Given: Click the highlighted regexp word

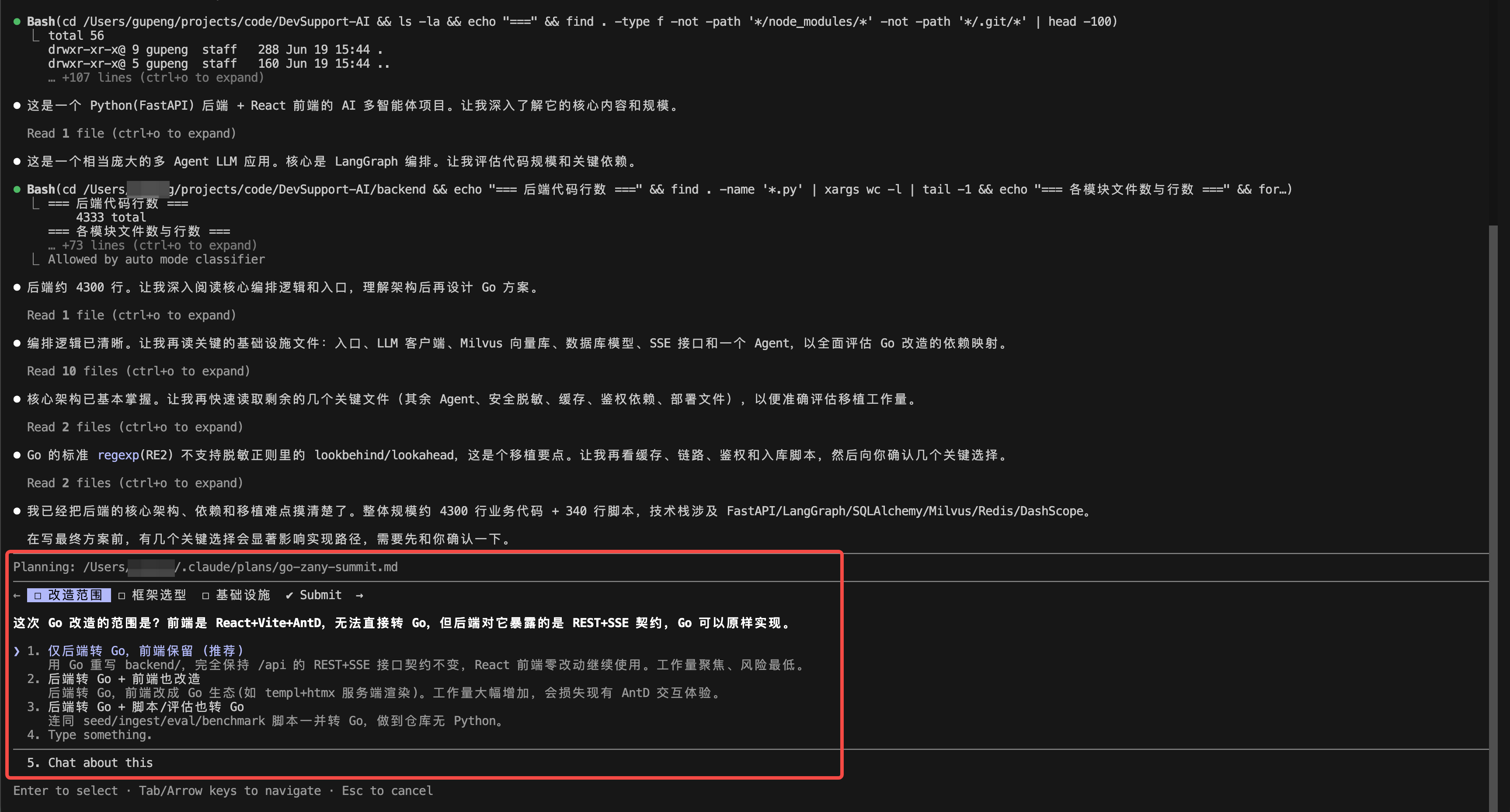Looking at the screenshot, I should pos(118,455).
